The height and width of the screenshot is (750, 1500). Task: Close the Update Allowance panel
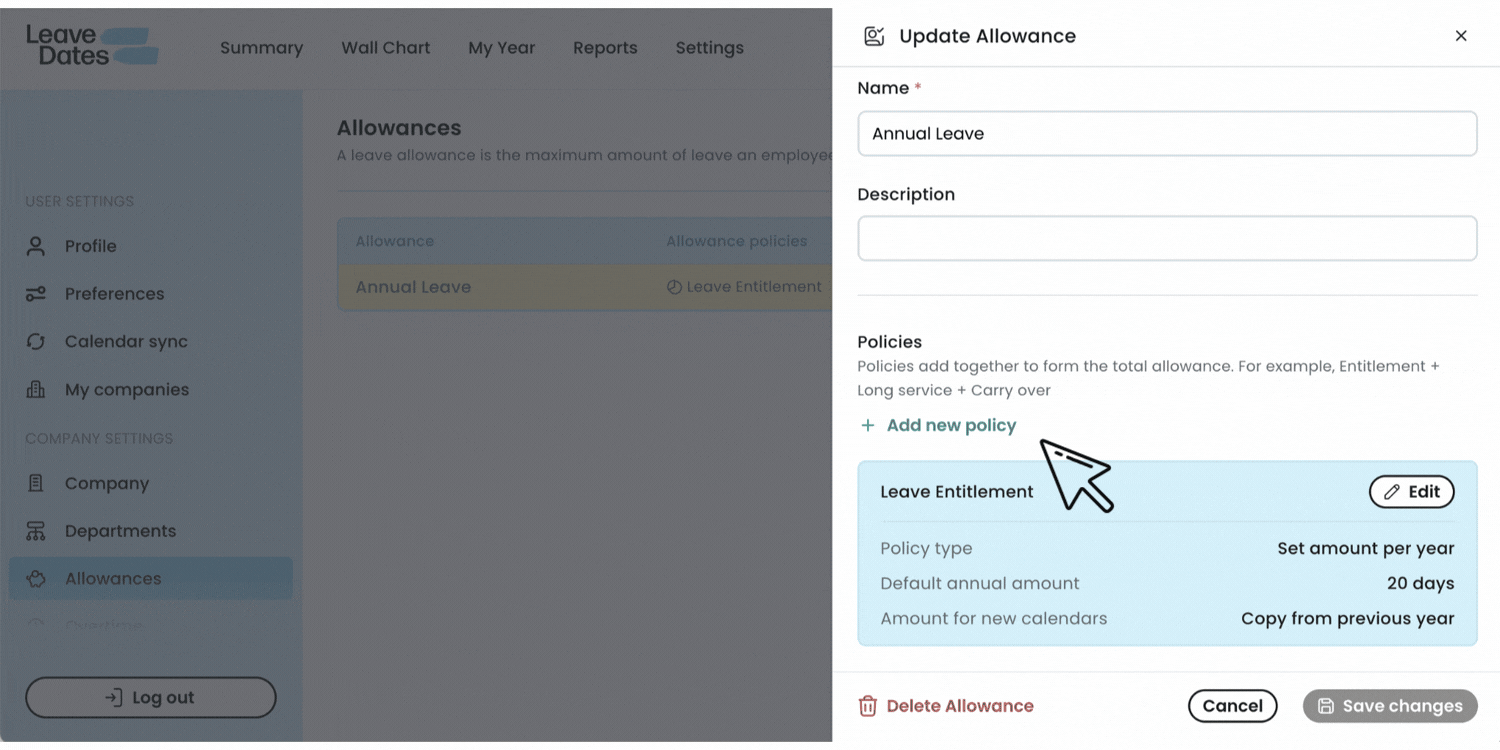(x=1460, y=36)
